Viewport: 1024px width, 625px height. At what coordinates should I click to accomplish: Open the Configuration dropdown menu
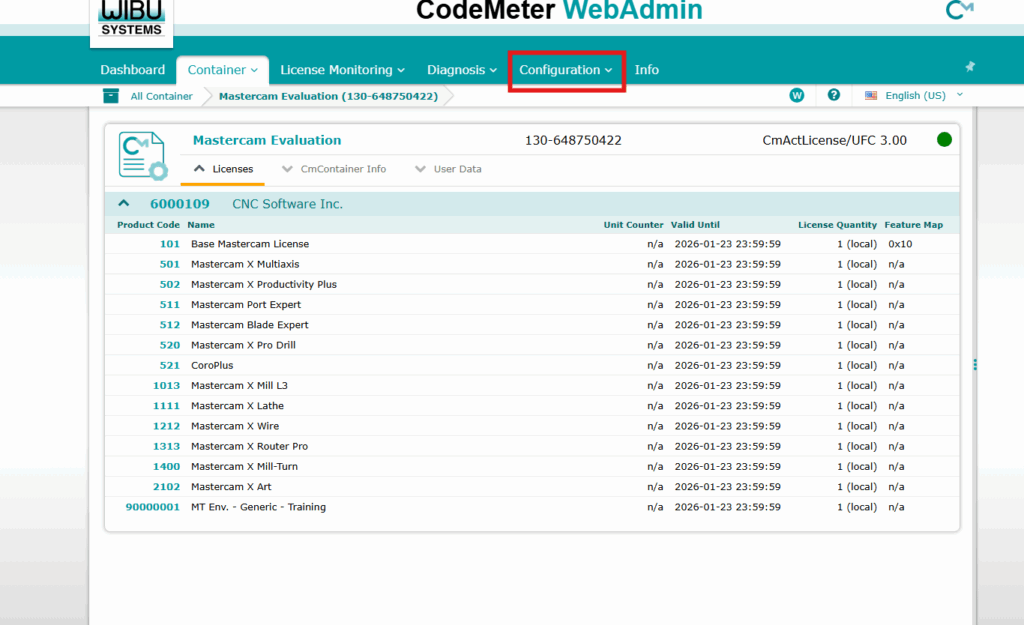pyautogui.click(x=566, y=70)
